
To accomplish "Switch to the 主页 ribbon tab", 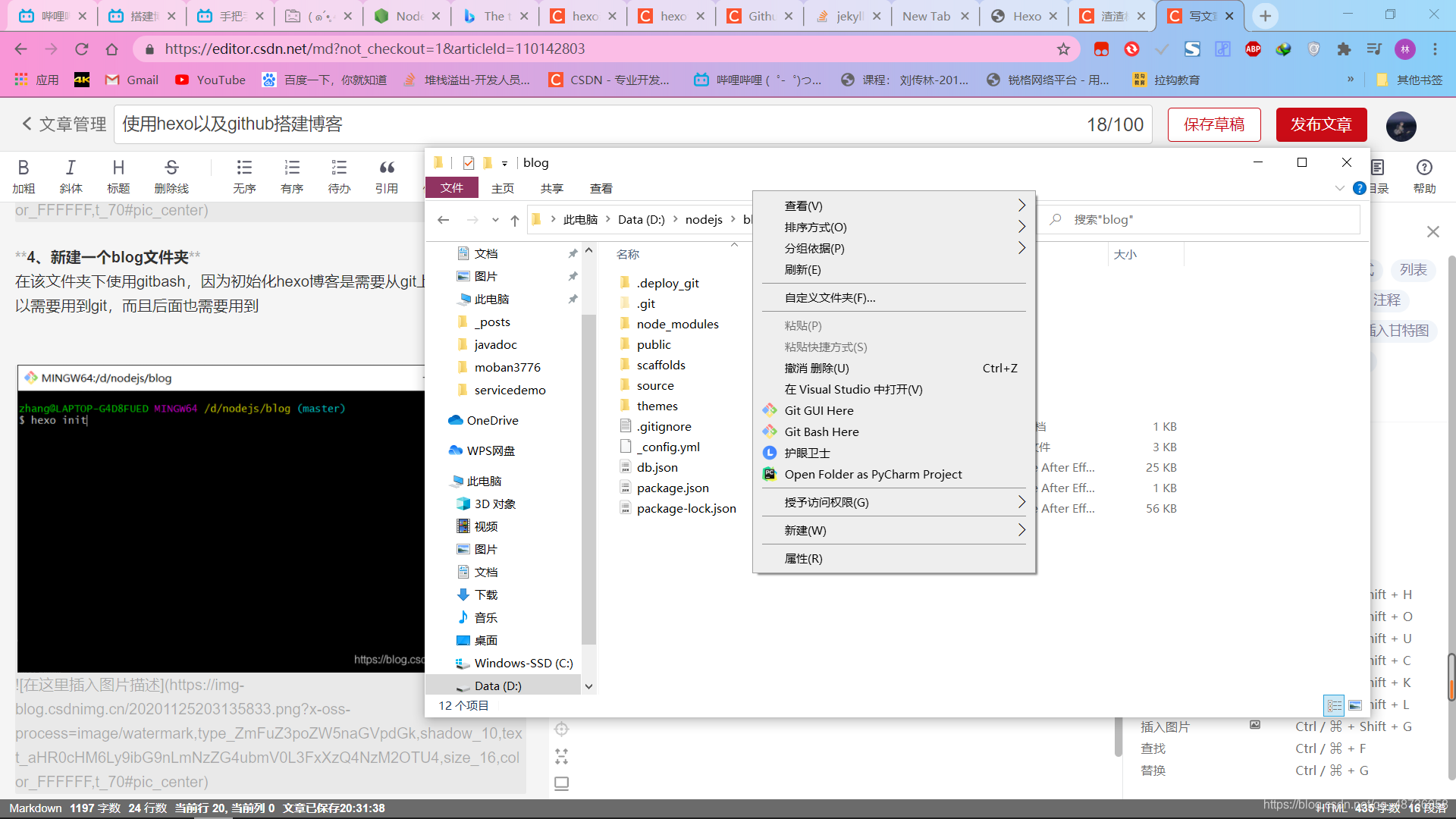I will tap(503, 188).
